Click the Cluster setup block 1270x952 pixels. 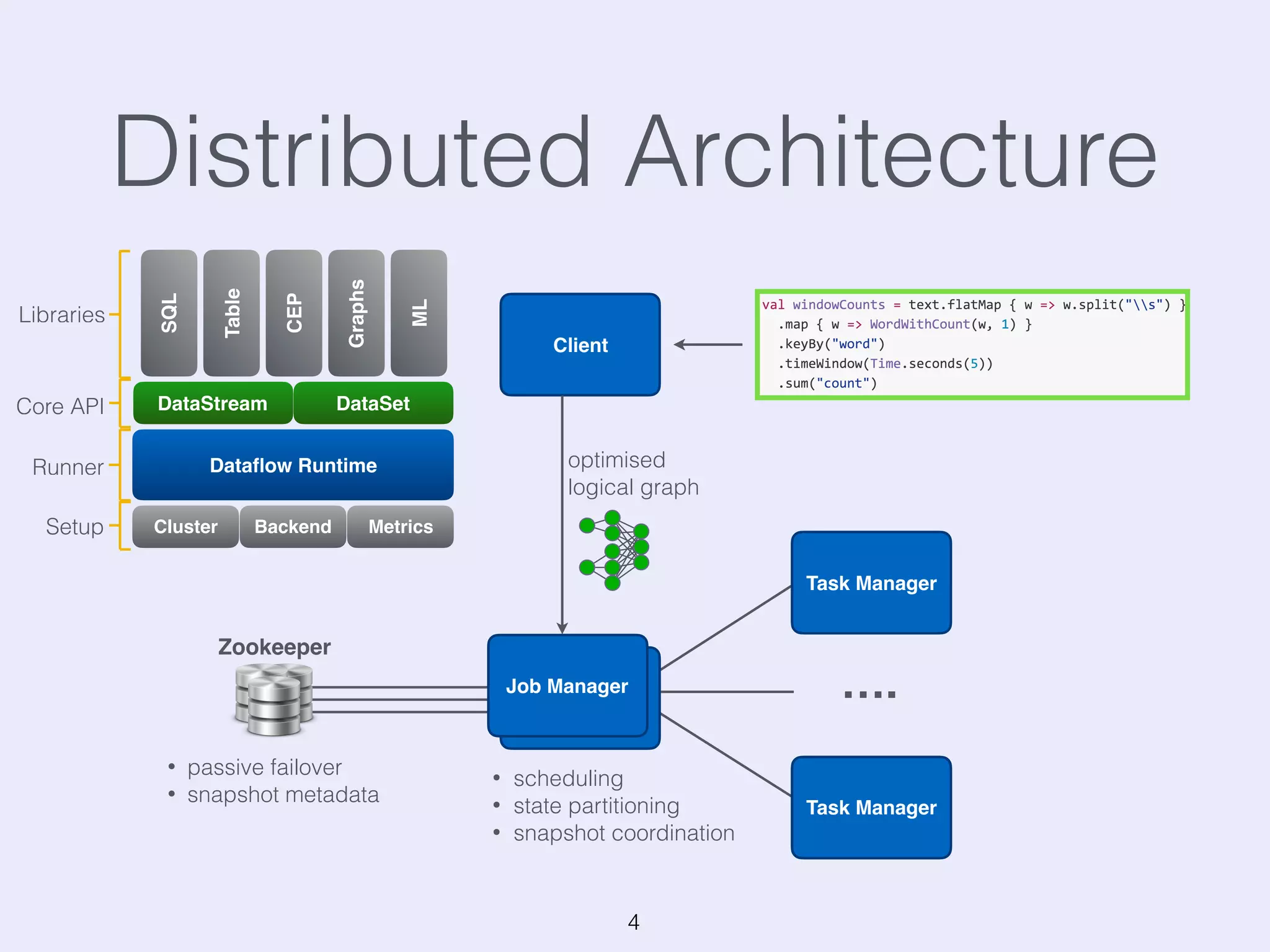(185, 526)
